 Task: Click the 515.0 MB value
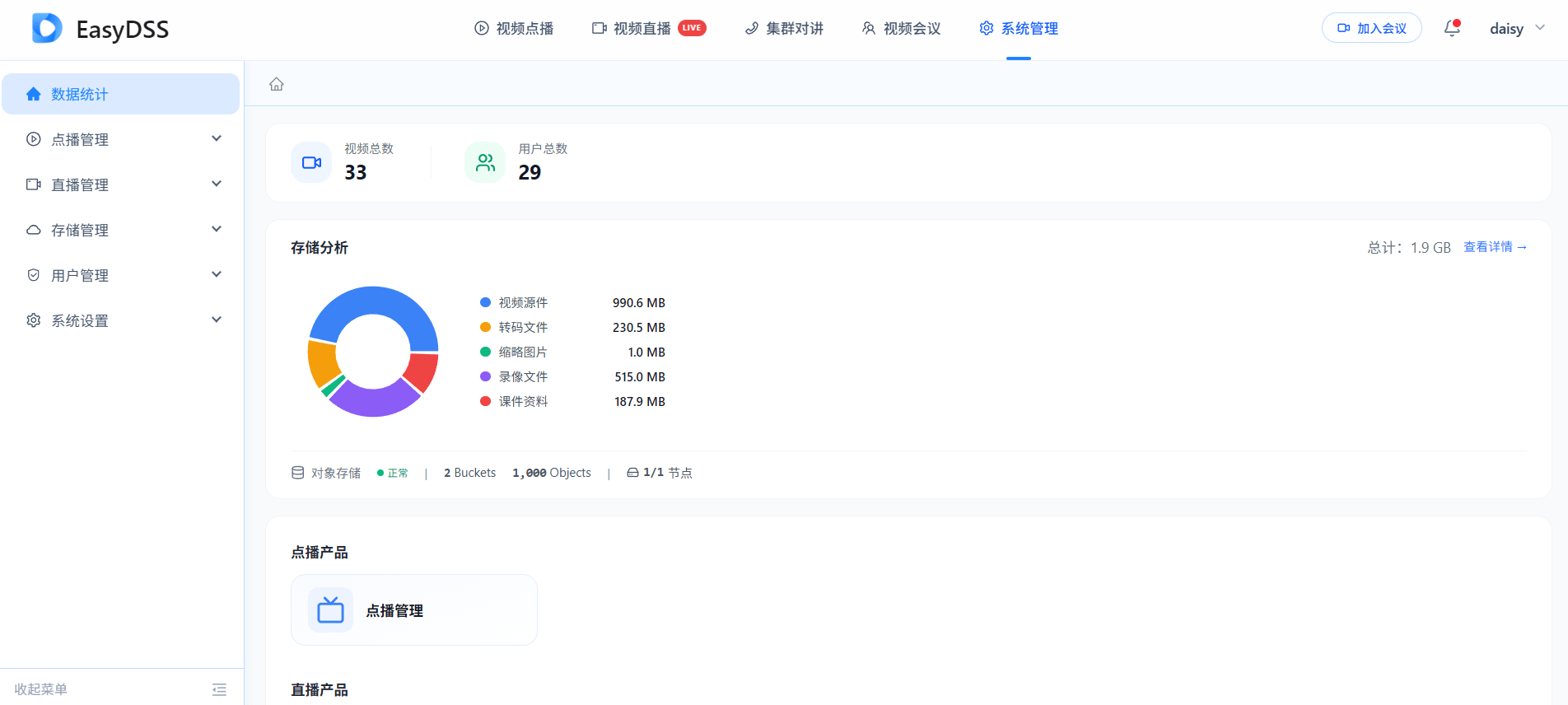(640, 377)
